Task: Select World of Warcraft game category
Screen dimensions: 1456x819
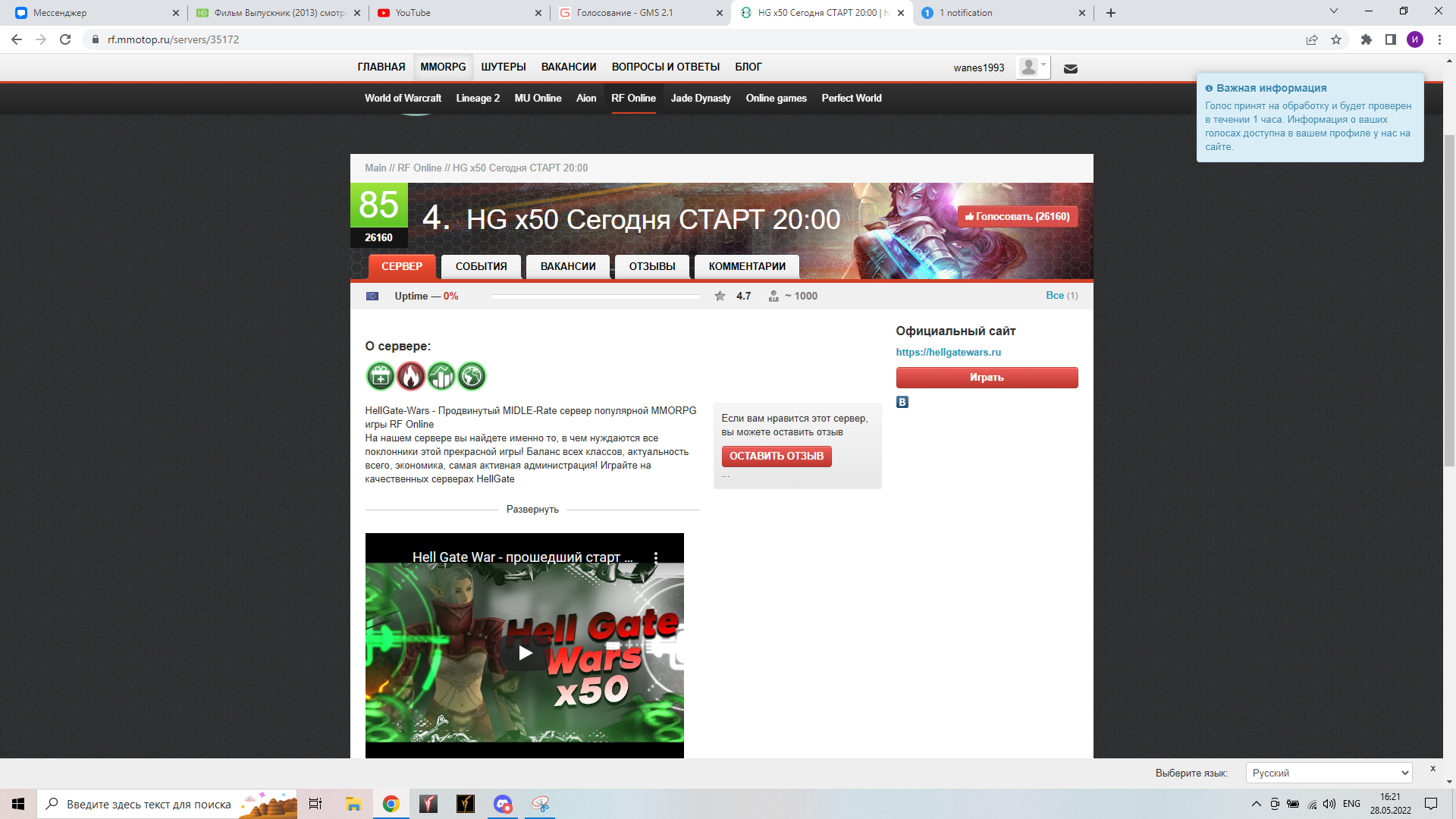Action: [403, 98]
